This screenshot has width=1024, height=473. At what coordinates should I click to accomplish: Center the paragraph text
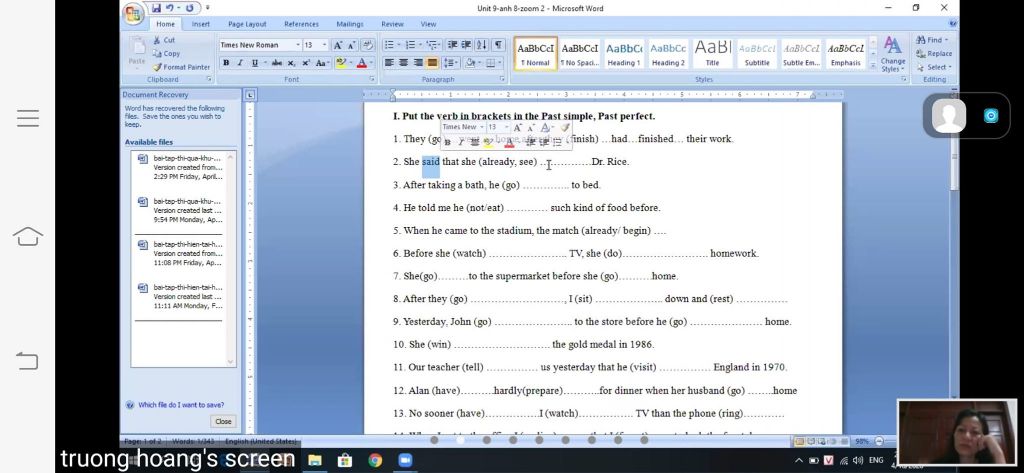coord(403,63)
